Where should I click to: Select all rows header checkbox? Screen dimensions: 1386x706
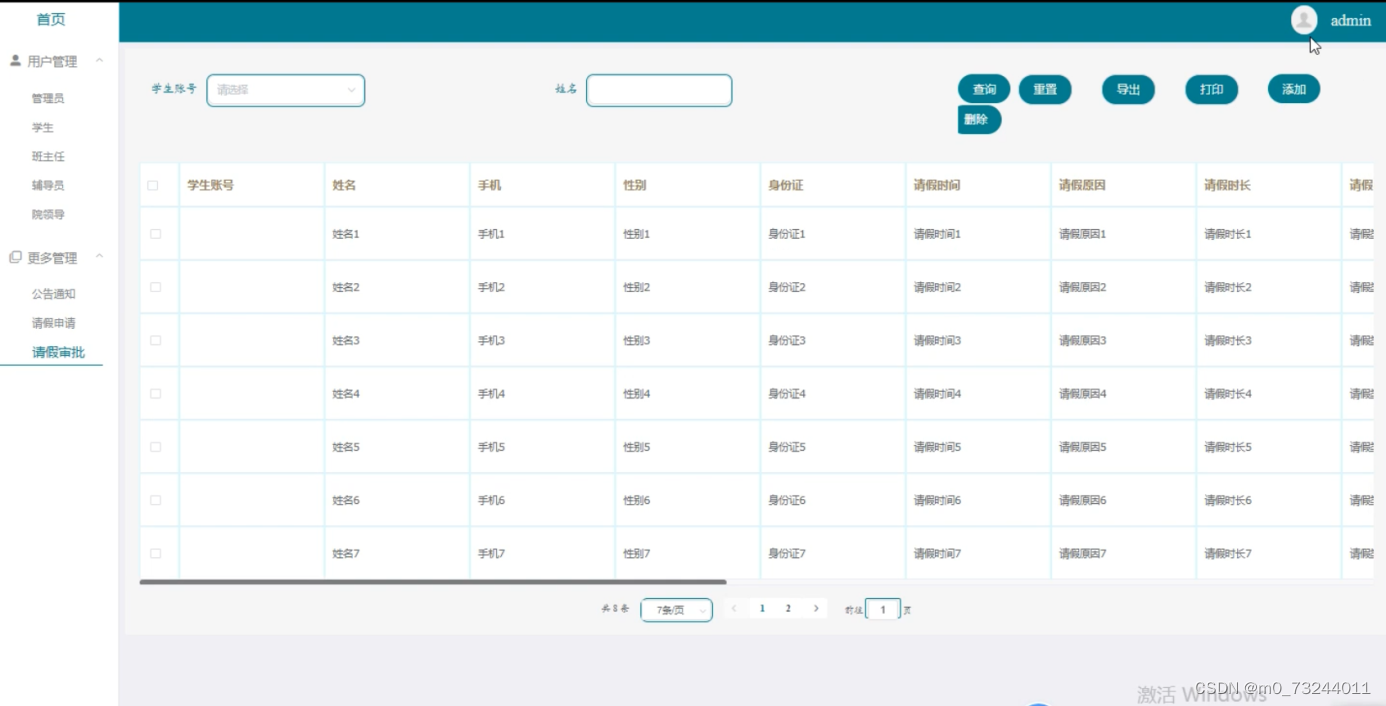[x=153, y=185]
